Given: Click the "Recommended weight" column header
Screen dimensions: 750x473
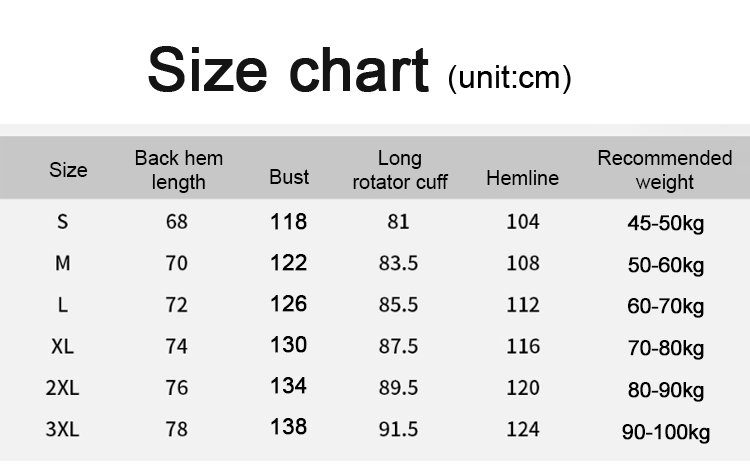Looking at the screenshot, I should [x=664, y=170].
